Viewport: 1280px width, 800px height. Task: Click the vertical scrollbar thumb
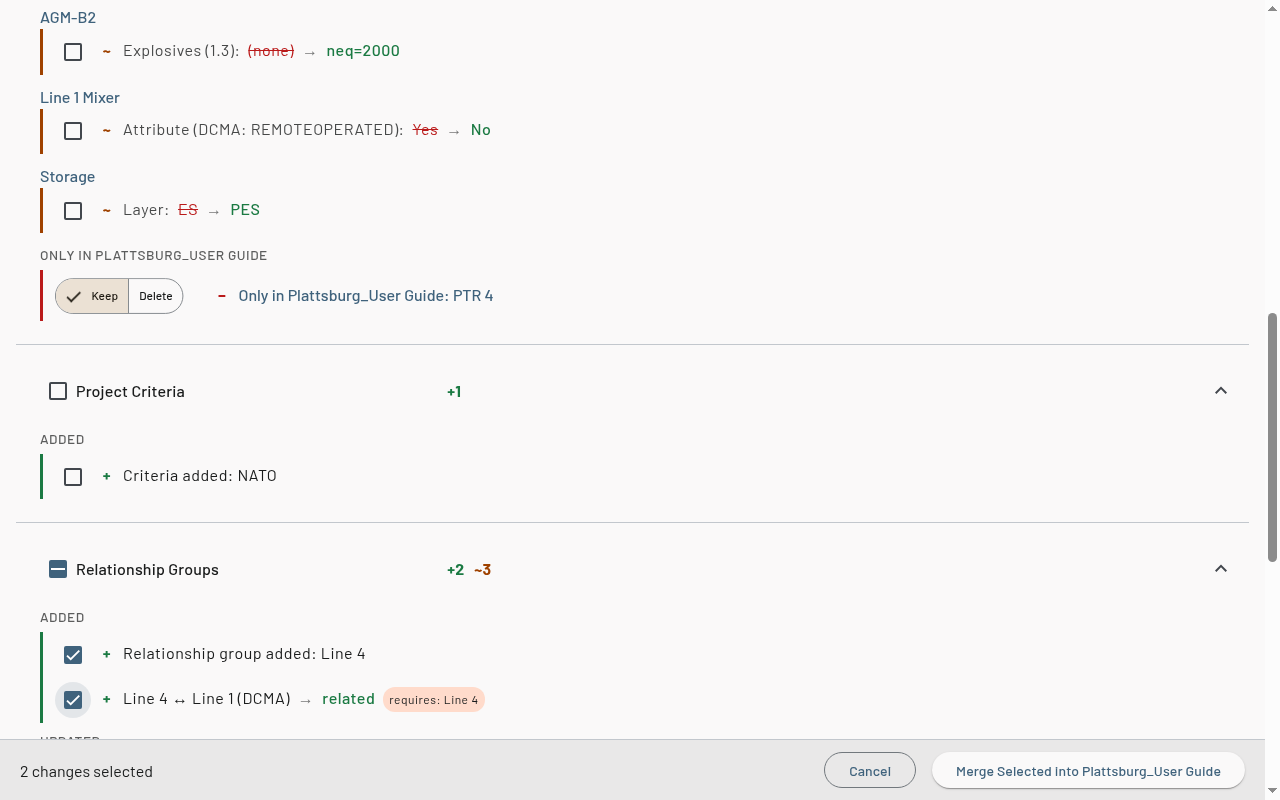1272,437
